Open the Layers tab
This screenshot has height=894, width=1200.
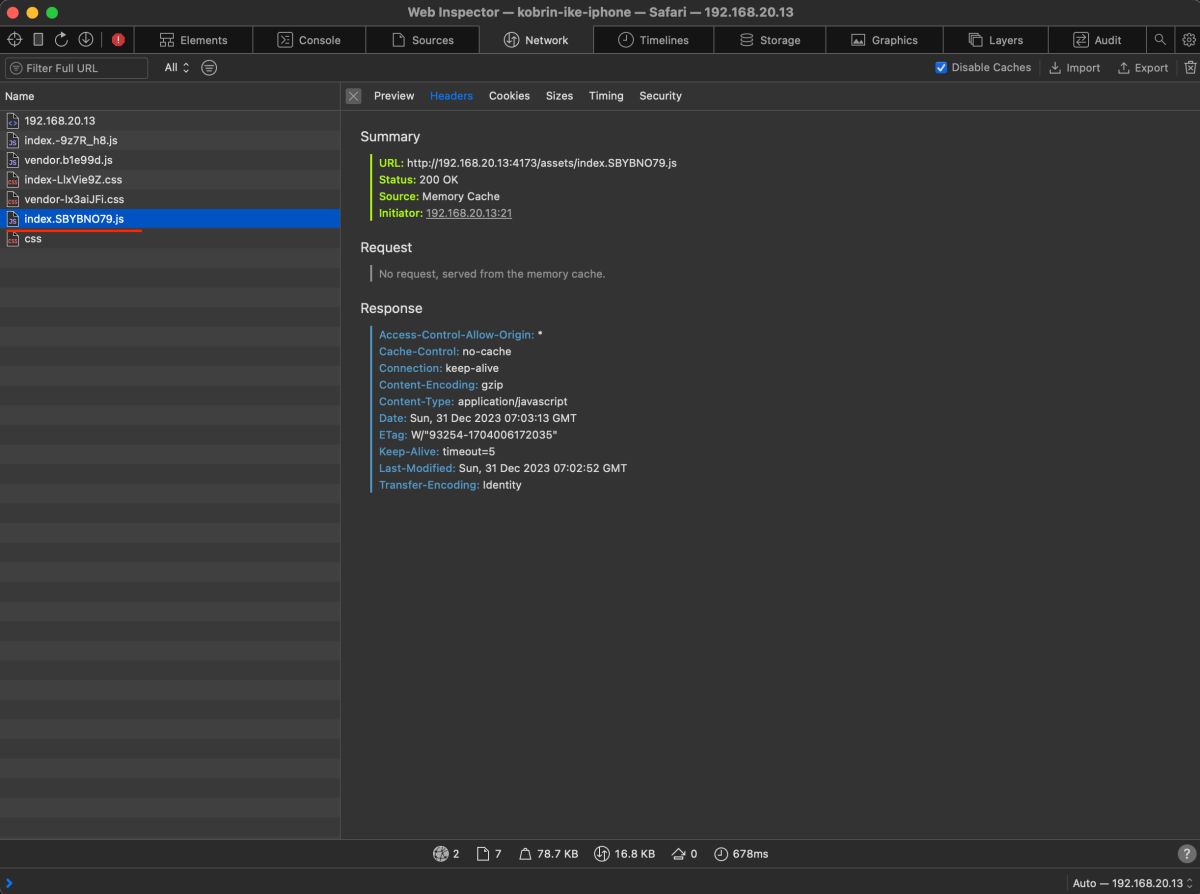995,40
